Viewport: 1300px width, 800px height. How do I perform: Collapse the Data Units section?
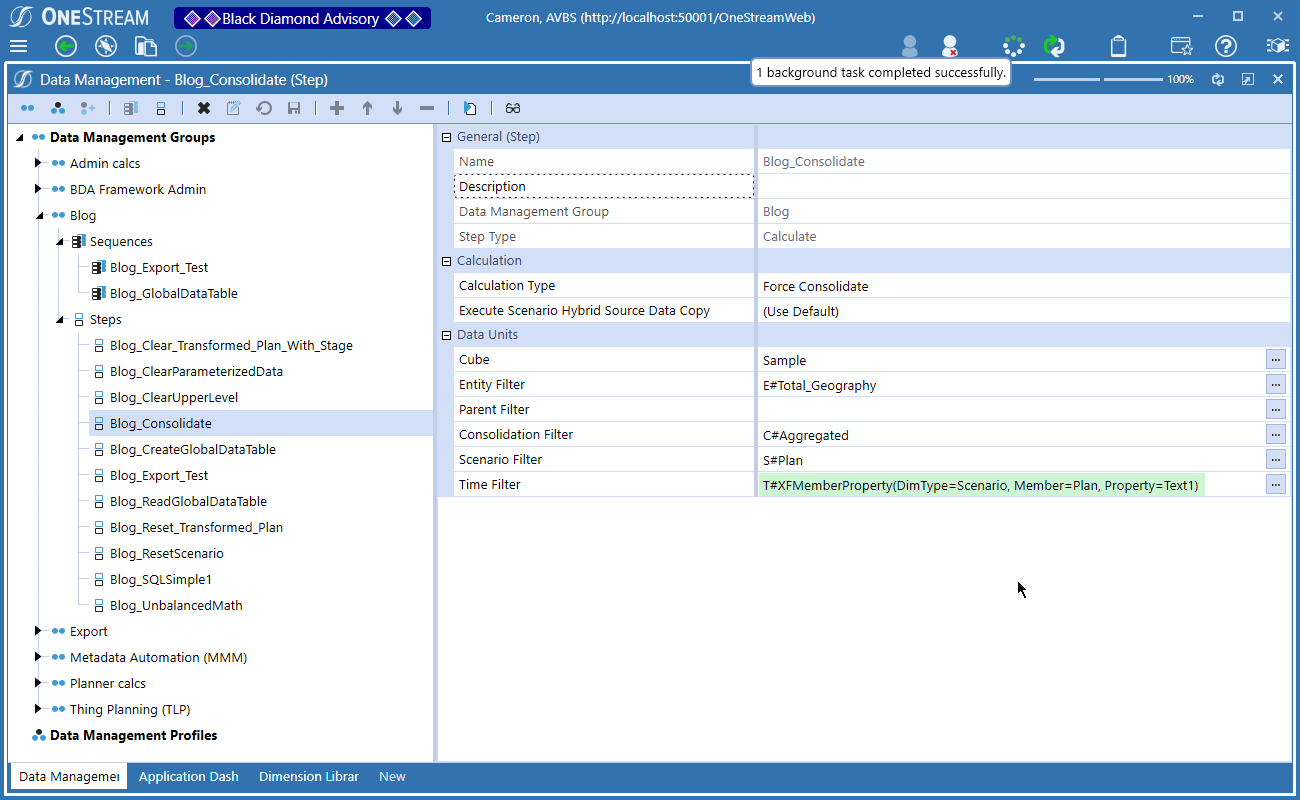(x=447, y=335)
